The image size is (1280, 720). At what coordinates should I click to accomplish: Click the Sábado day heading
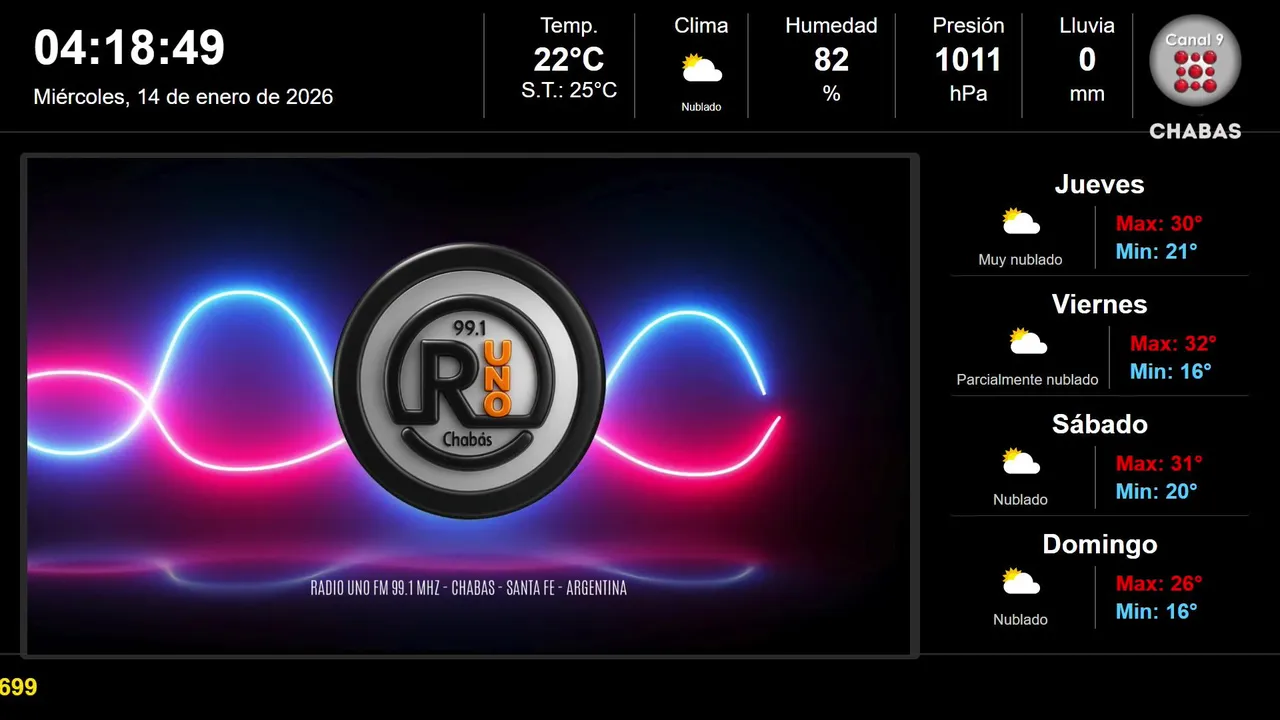pyautogui.click(x=1099, y=424)
